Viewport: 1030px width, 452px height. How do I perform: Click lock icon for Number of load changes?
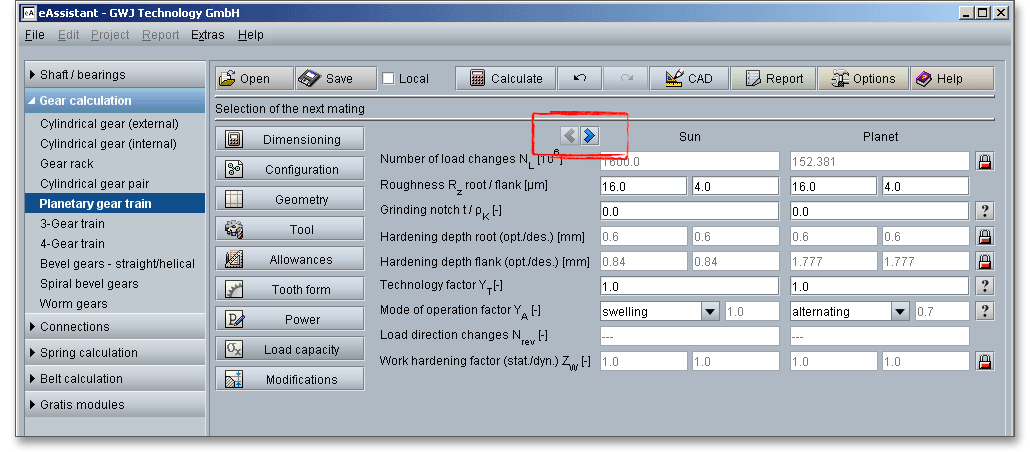pos(984,161)
